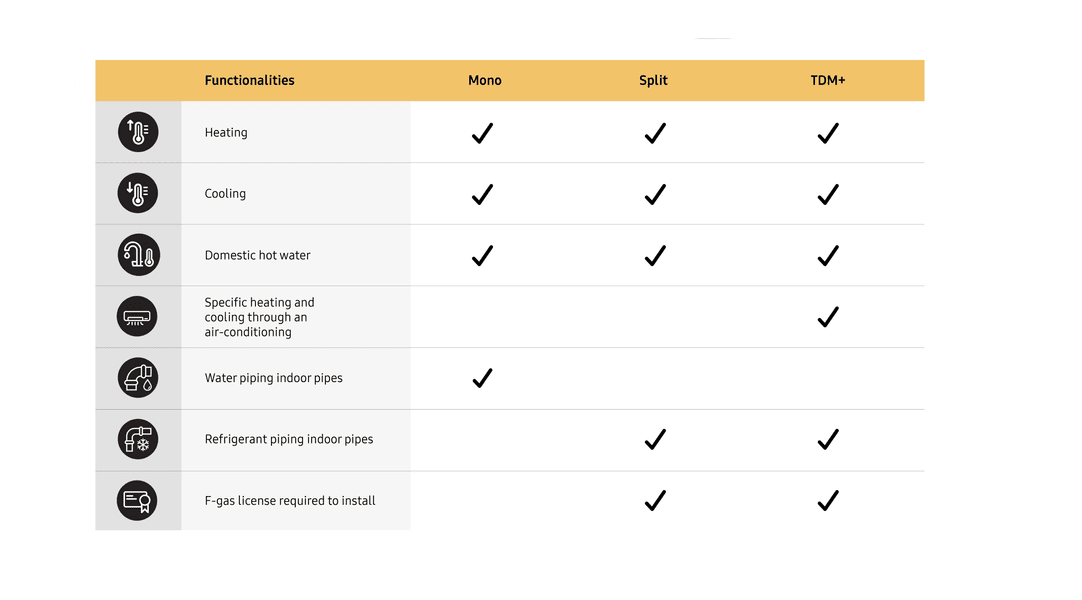This screenshot has height=600, width=1082.
Task: Select the TDM+ column header
Action: [828, 80]
